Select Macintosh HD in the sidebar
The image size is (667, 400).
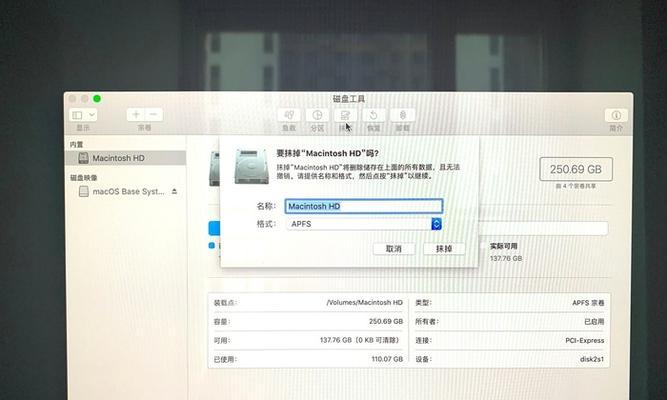tap(126, 158)
